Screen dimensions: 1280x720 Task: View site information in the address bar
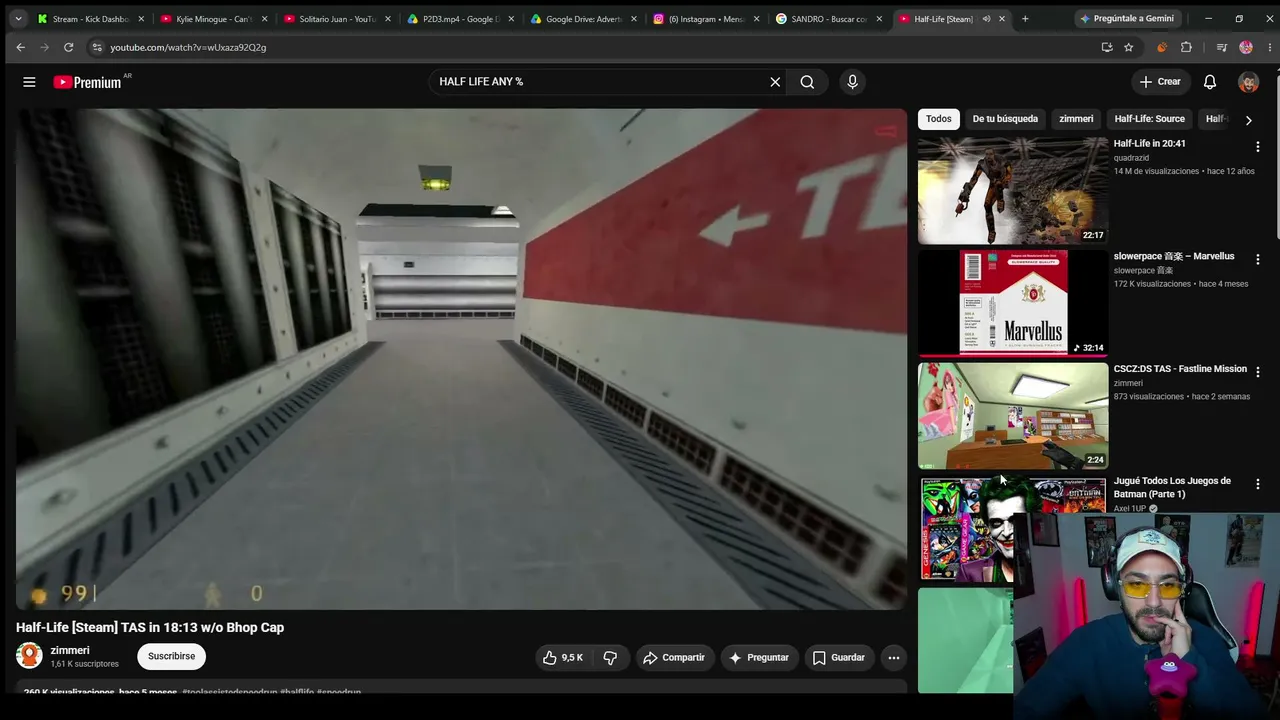[96, 47]
